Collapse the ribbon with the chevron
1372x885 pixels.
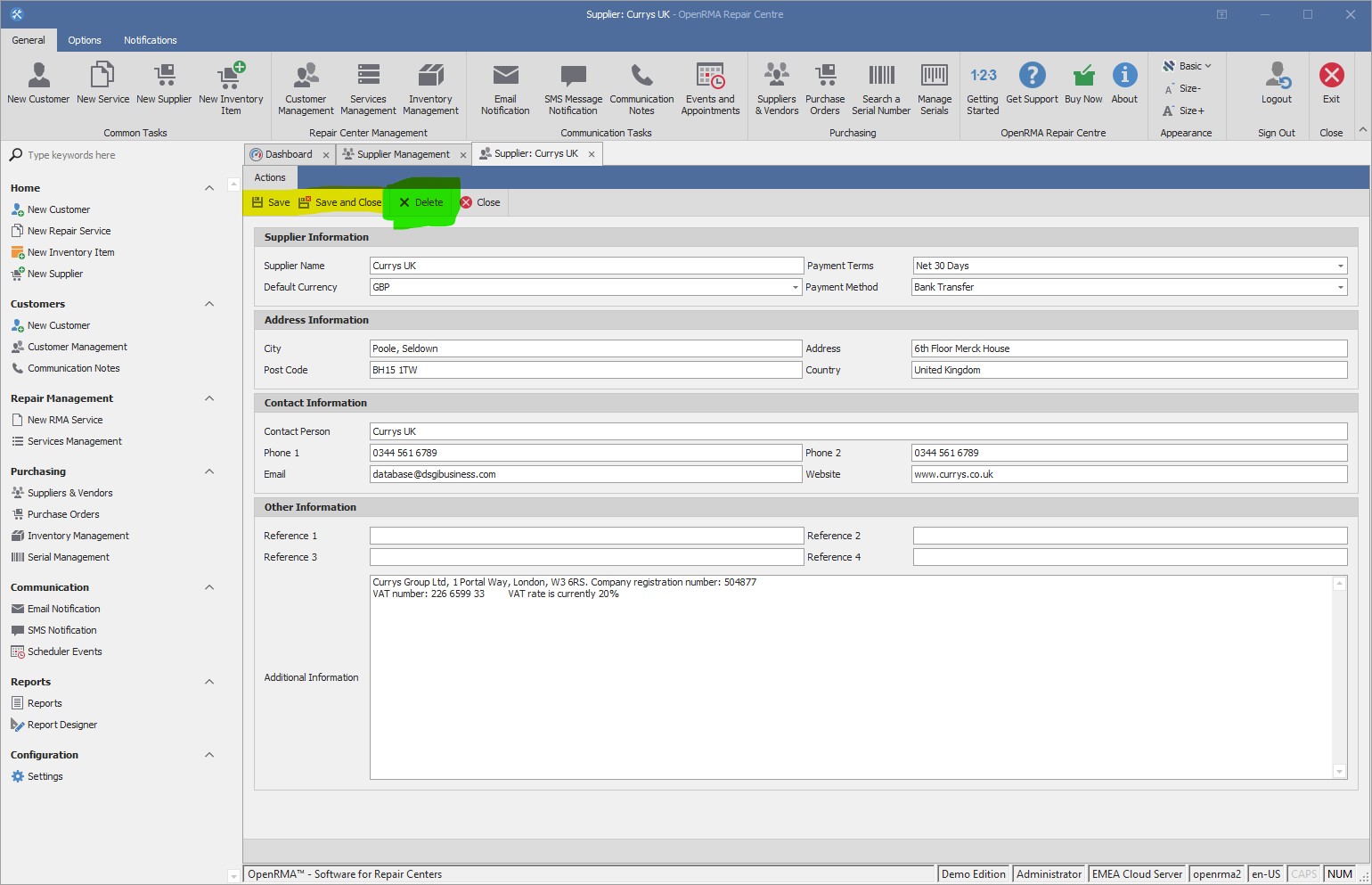point(1362,130)
